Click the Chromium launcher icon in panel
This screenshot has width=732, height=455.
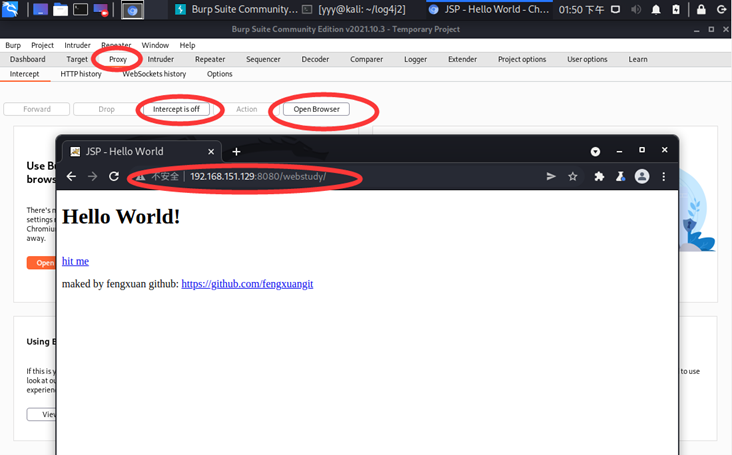[x=132, y=10]
